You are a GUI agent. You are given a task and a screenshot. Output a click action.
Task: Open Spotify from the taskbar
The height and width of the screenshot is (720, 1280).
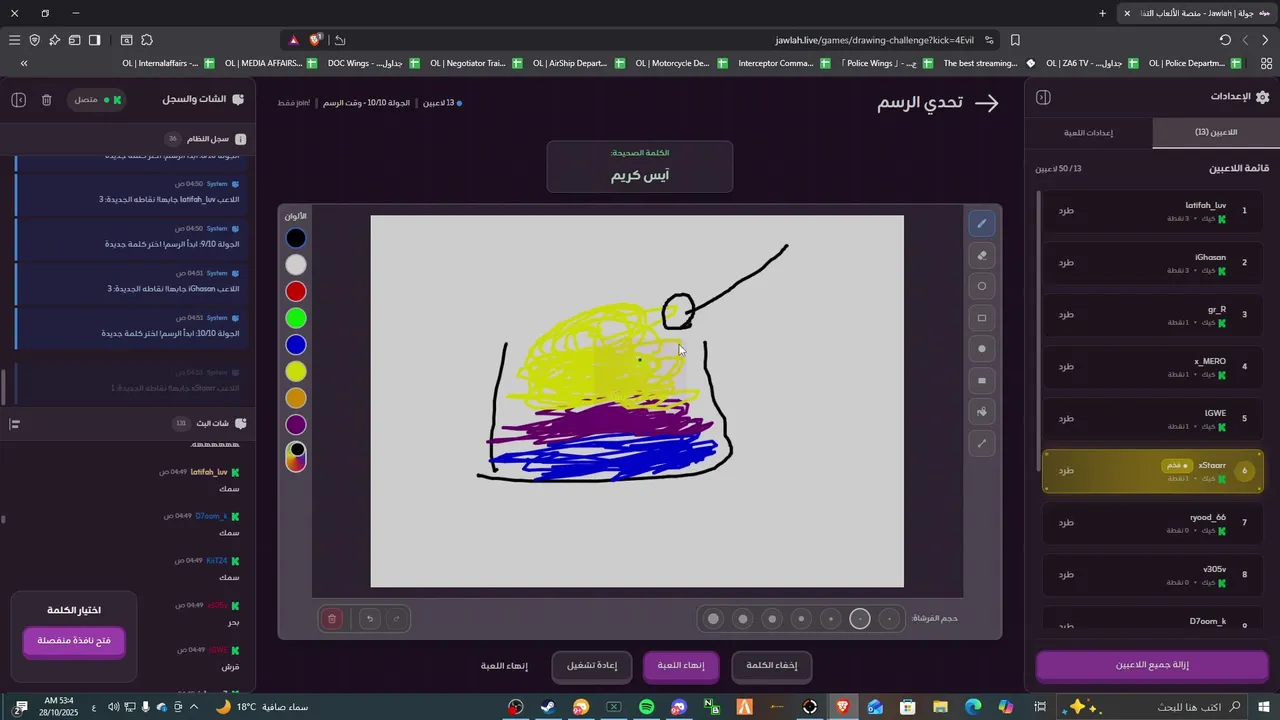[x=646, y=707]
